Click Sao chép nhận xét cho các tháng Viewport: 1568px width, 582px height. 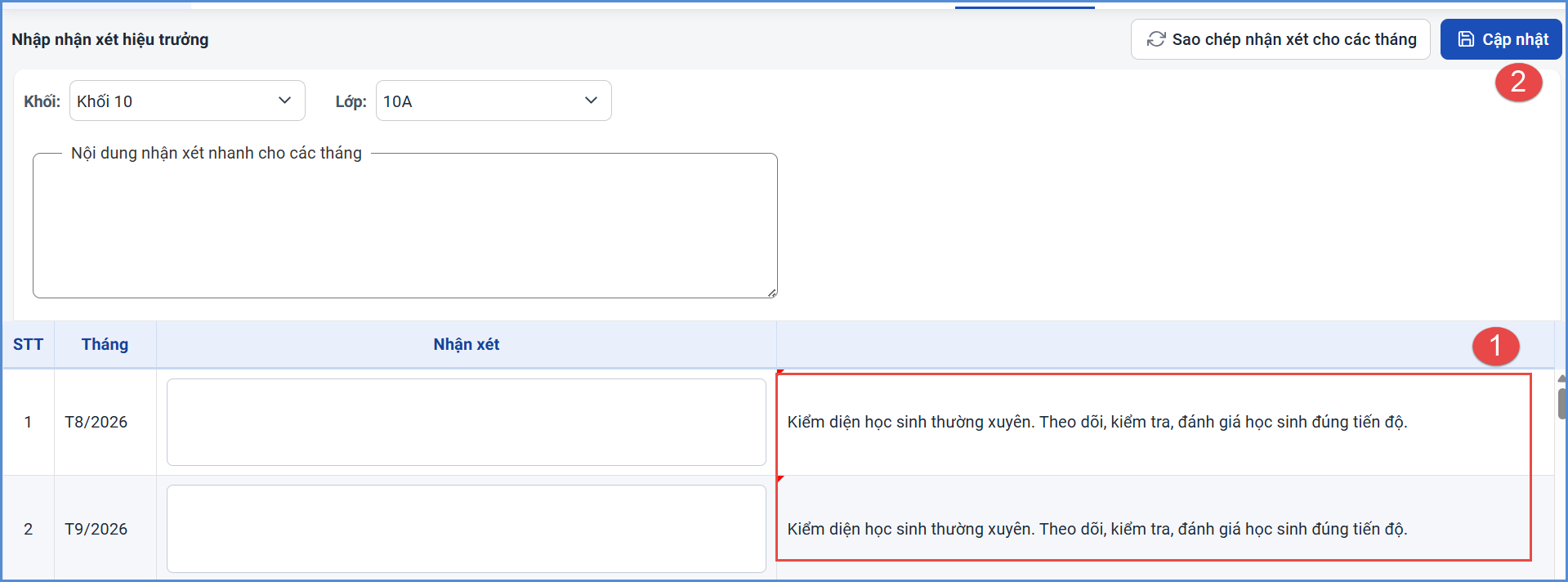click(1280, 39)
